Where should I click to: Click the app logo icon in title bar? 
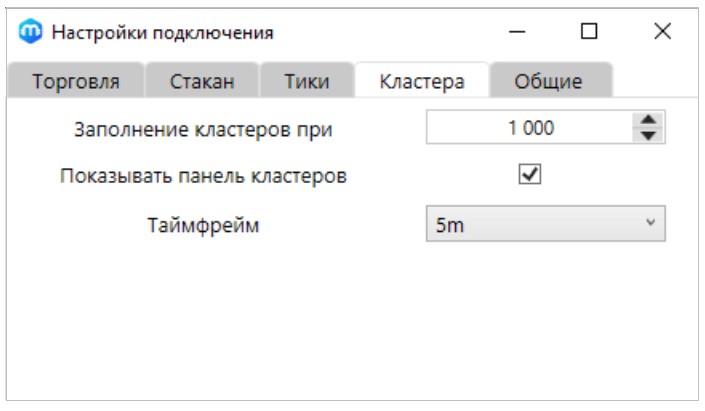pyautogui.click(x=29, y=33)
